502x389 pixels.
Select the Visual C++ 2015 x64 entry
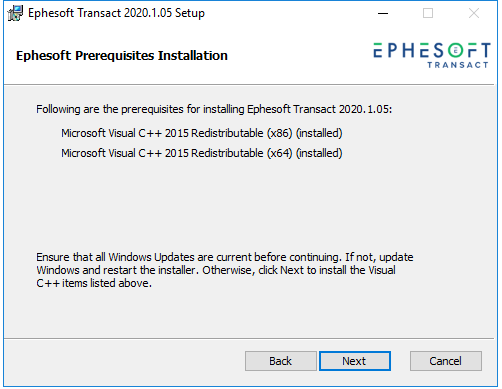(202, 153)
